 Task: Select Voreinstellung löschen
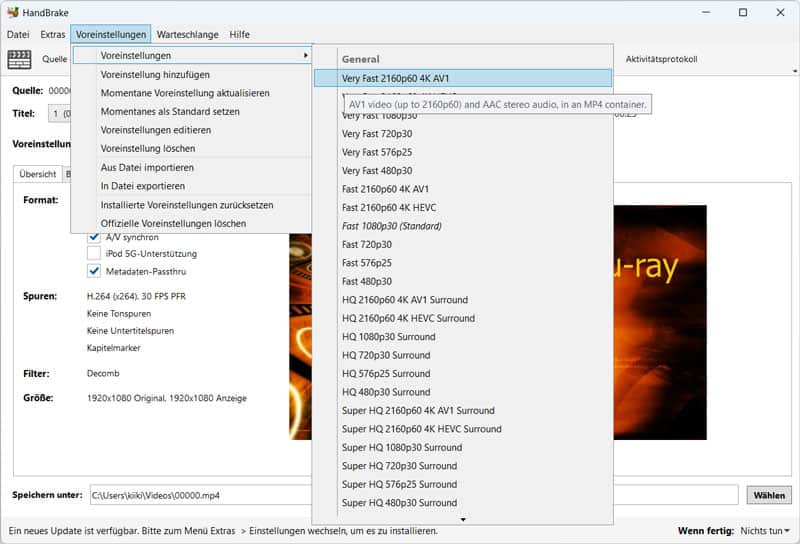point(192,149)
